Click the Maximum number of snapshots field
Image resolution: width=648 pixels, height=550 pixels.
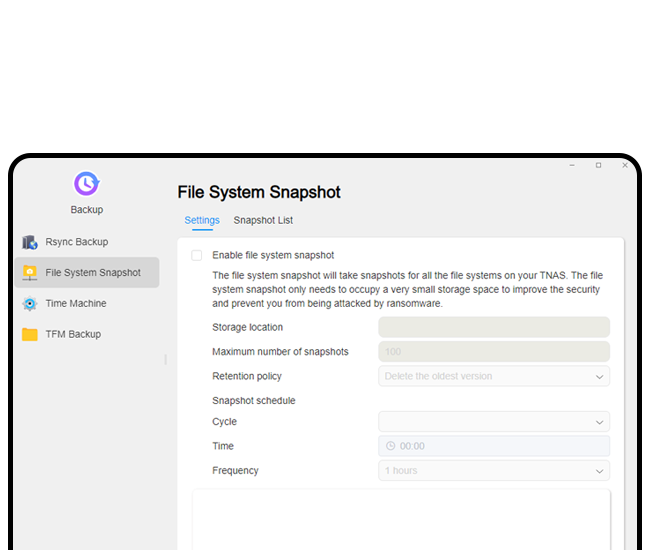(x=493, y=352)
